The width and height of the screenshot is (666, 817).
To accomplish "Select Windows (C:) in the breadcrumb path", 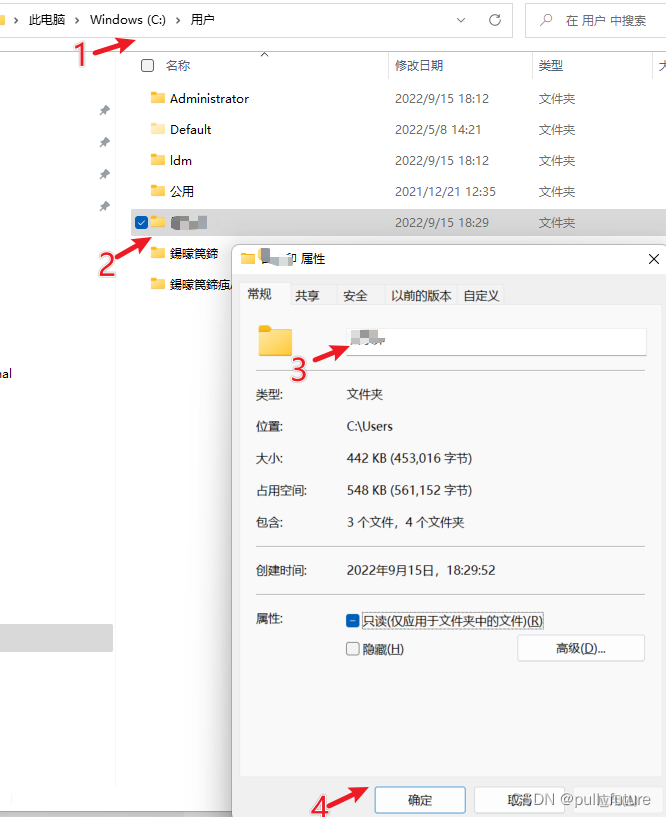I will click(128, 20).
